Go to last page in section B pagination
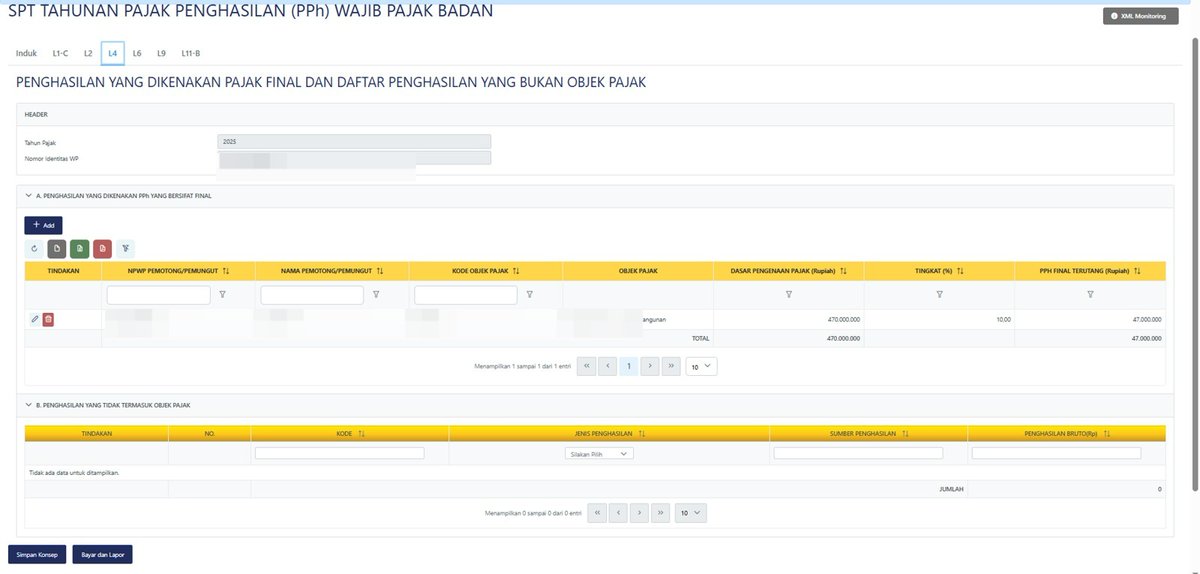 [x=660, y=513]
